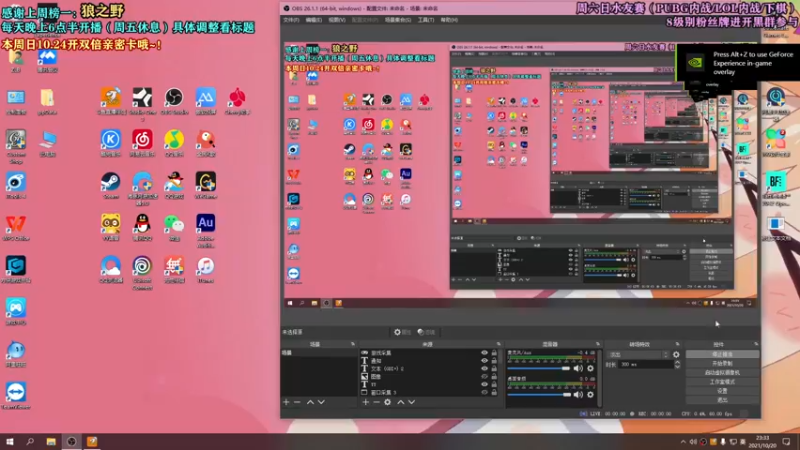
Task: Open the WPS Office desktop icon
Action: coord(16,228)
